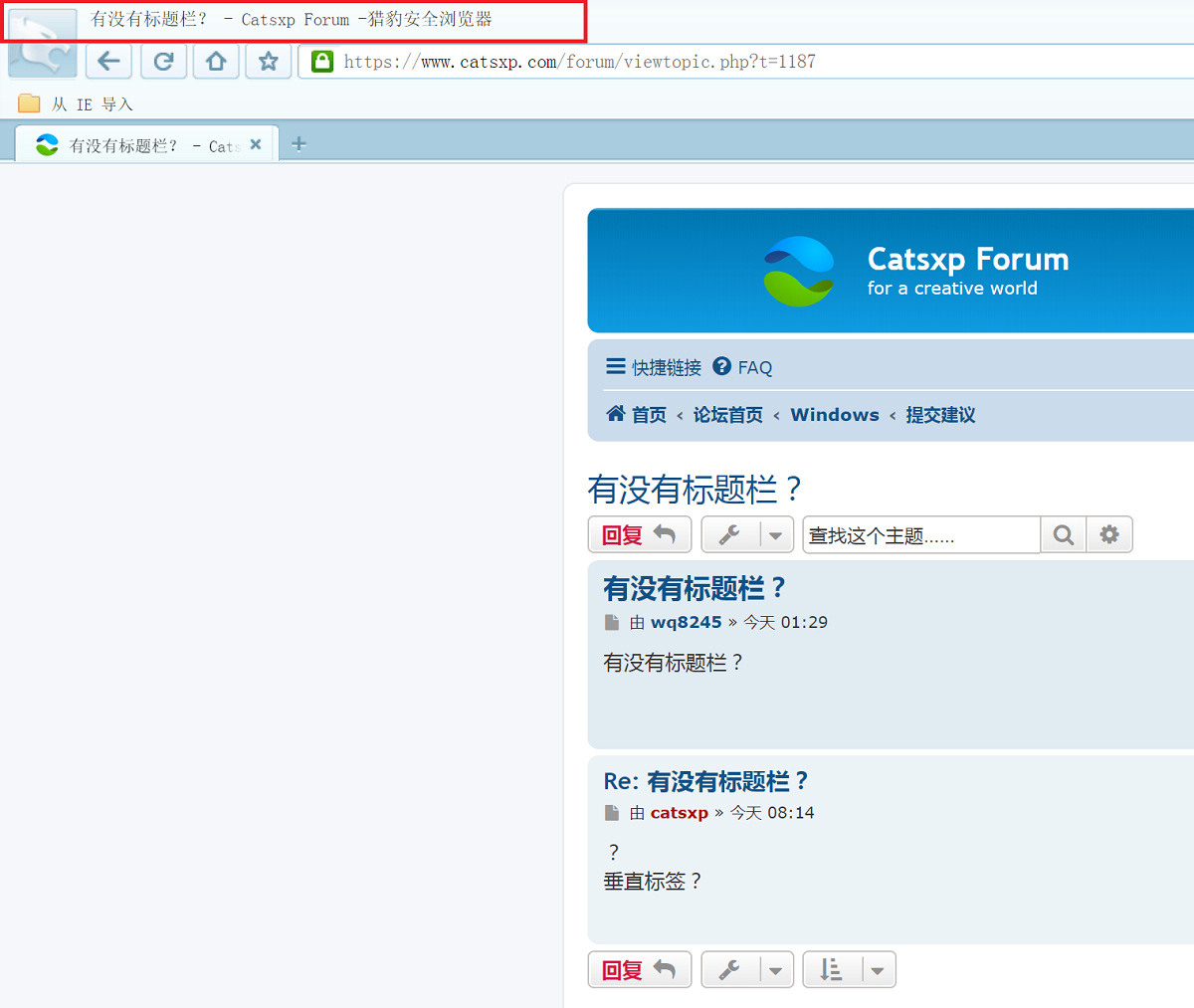Click the green padlock security icon
This screenshot has width=1194, height=1008.
tap(322, 62)
